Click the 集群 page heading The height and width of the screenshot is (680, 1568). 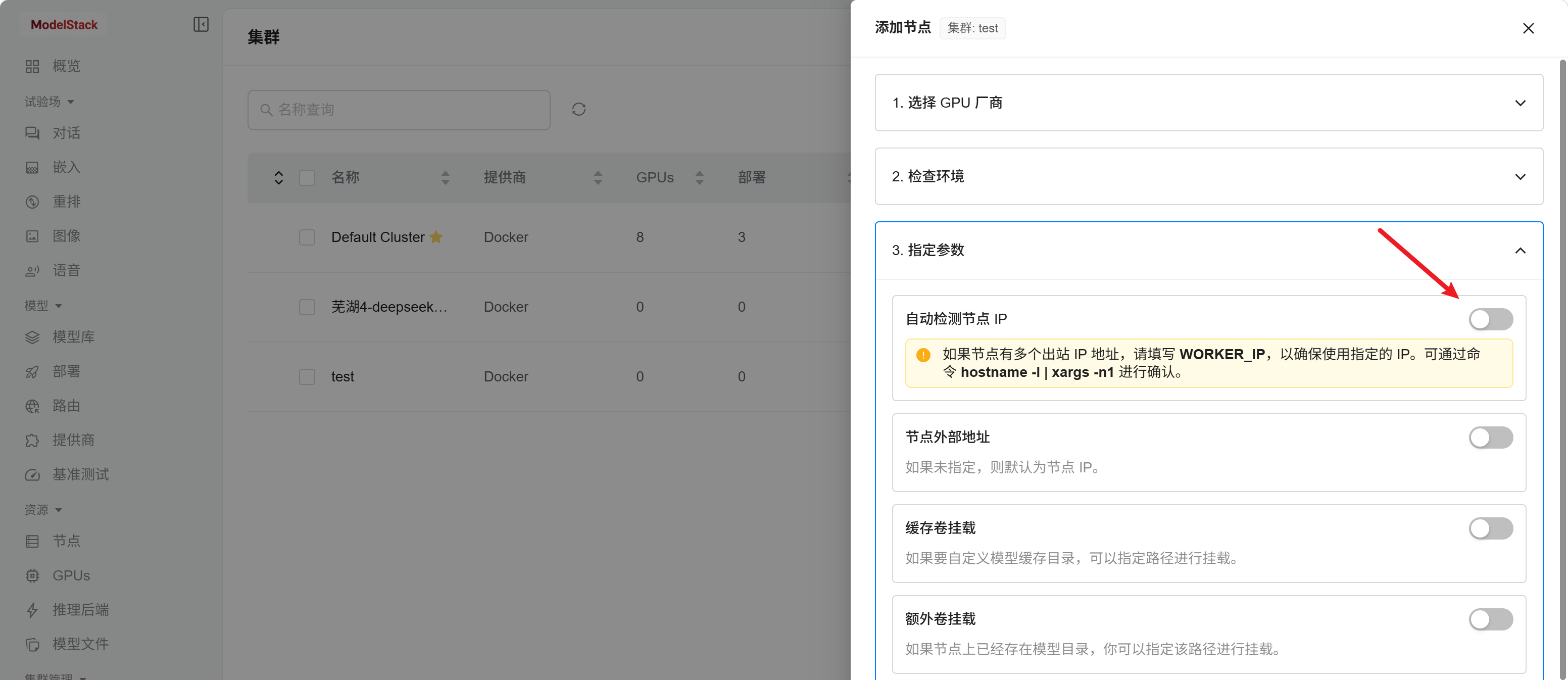point(263,37)
